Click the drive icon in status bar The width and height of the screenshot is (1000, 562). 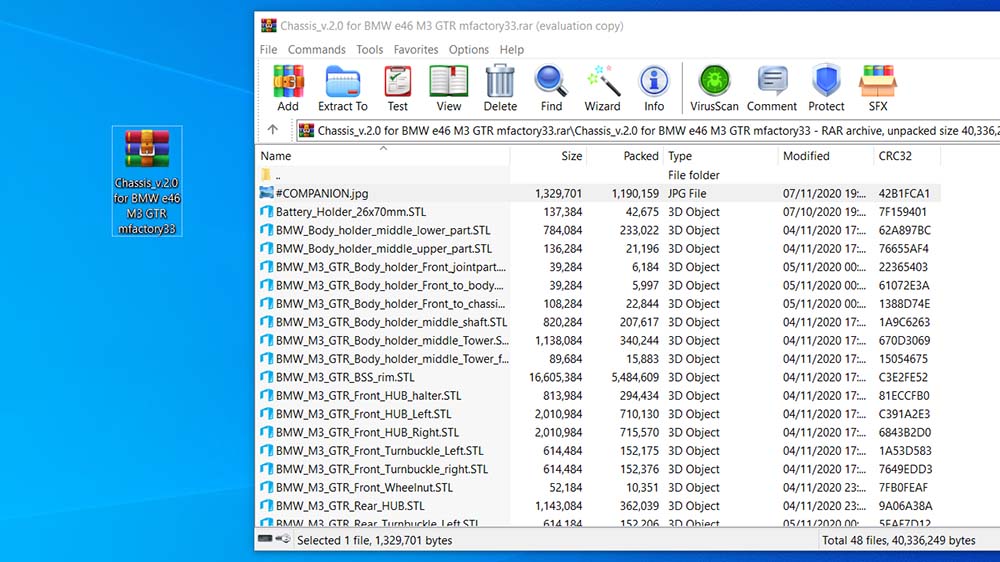265,539
